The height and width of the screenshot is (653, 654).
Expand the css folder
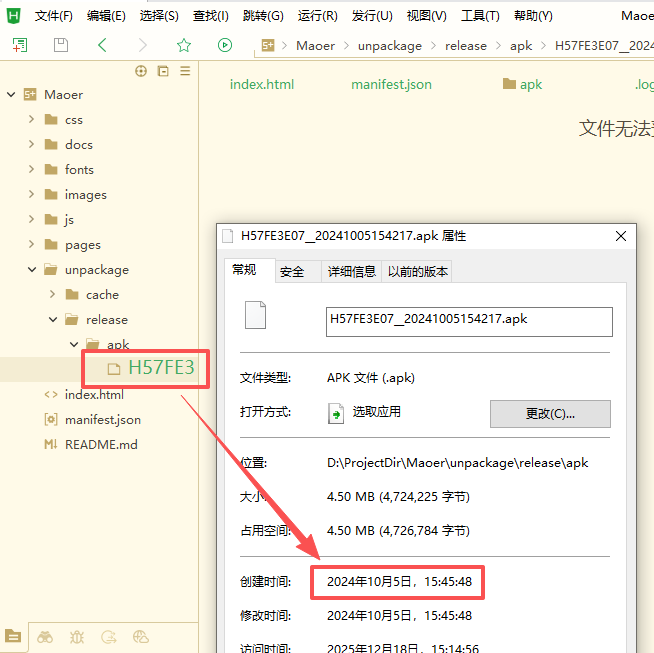32,120
